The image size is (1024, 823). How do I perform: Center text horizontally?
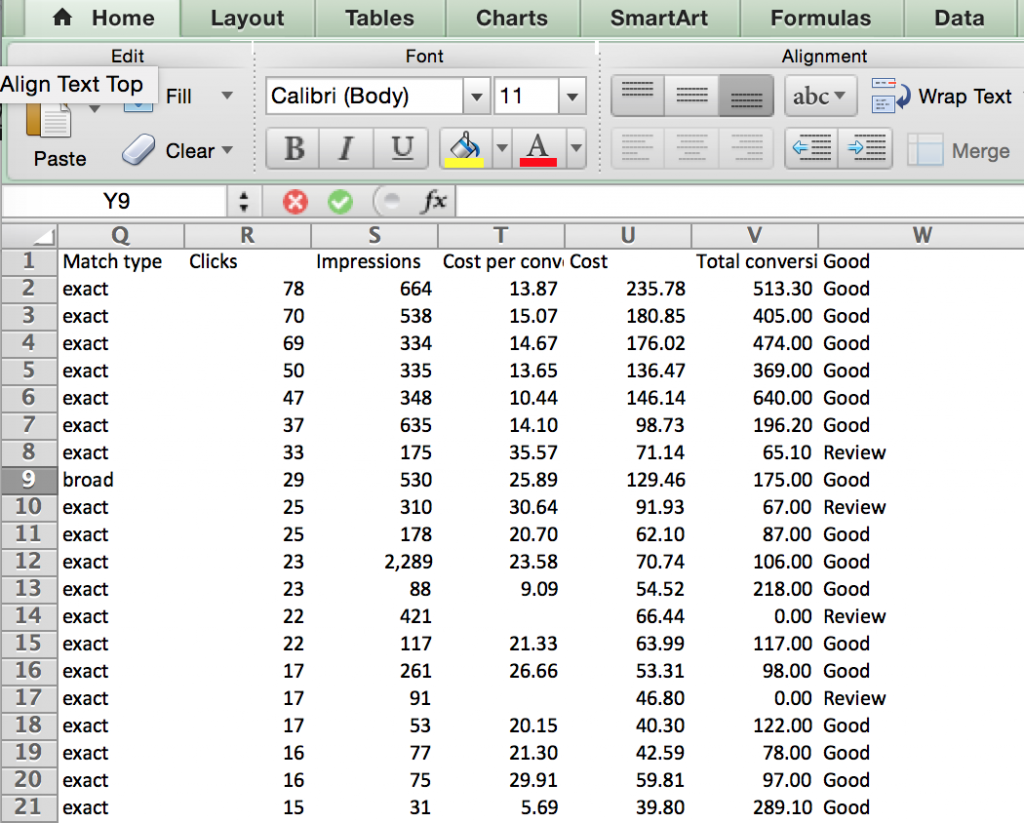[x=692, y=148]
